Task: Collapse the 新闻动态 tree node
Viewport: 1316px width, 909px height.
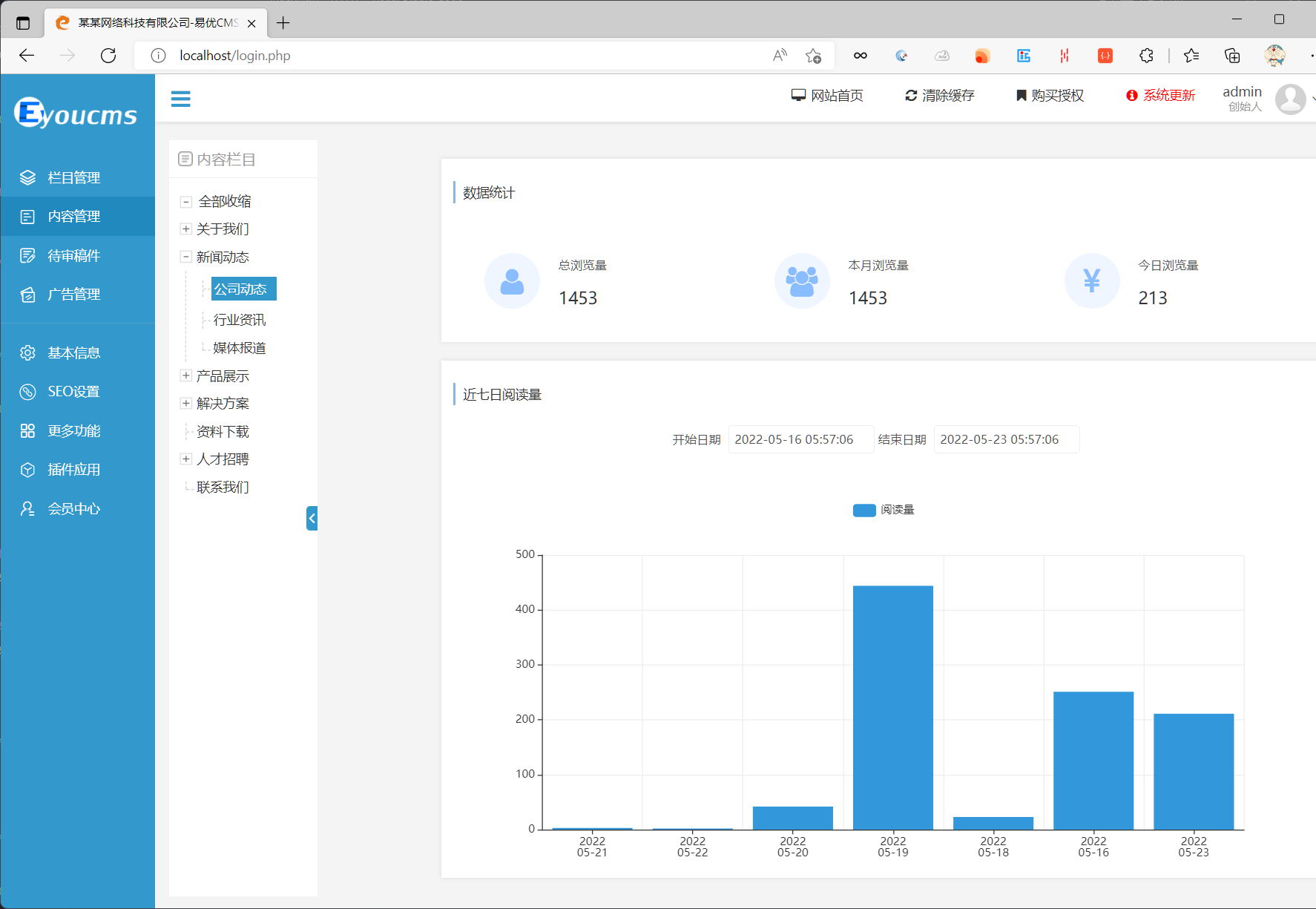Action: (186, 257)
